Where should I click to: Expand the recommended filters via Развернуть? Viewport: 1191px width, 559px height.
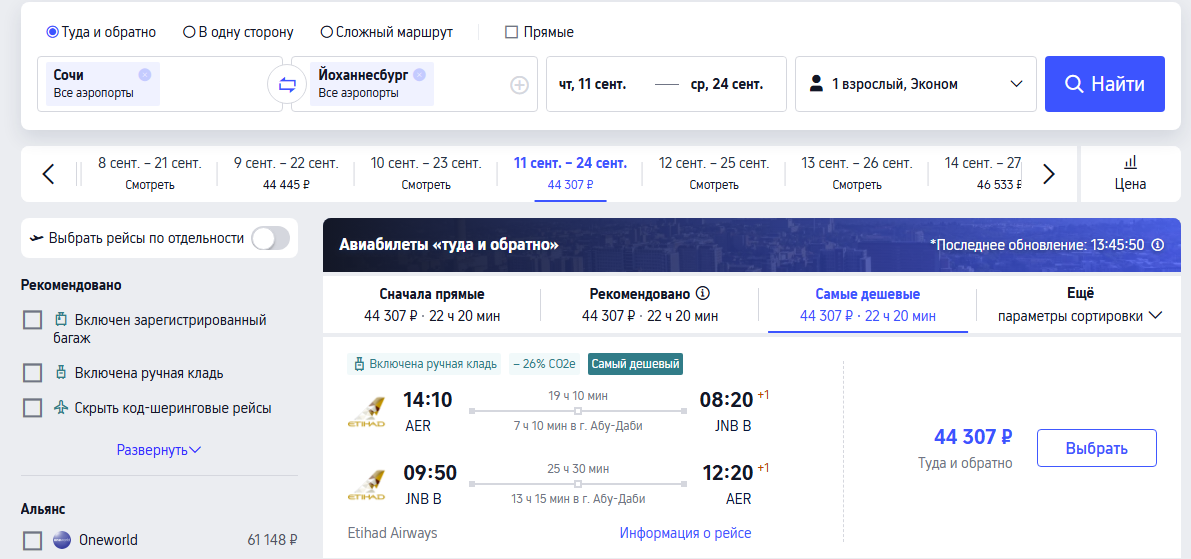159,450
